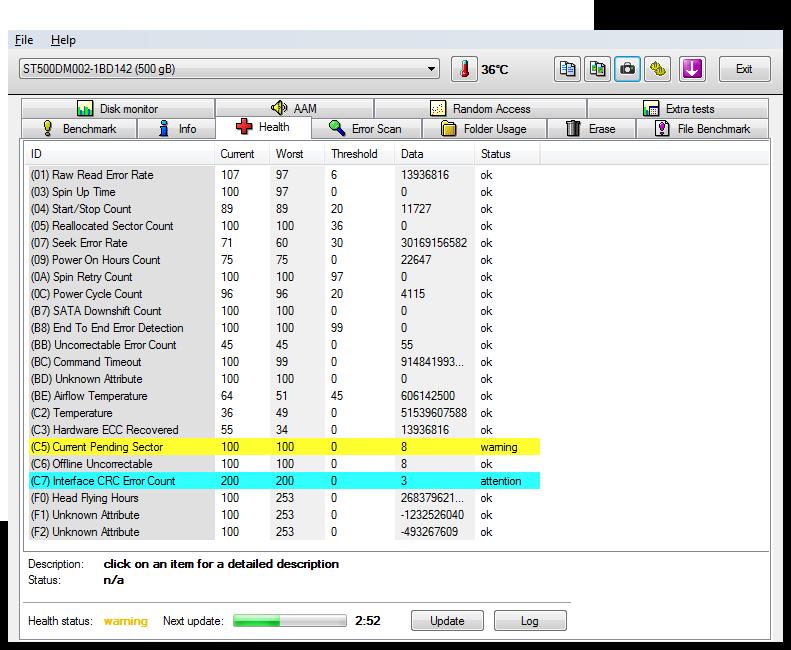Switch to the Benchmark tab
The height and width of the screenshot is (650, 791).
point(79,129)
